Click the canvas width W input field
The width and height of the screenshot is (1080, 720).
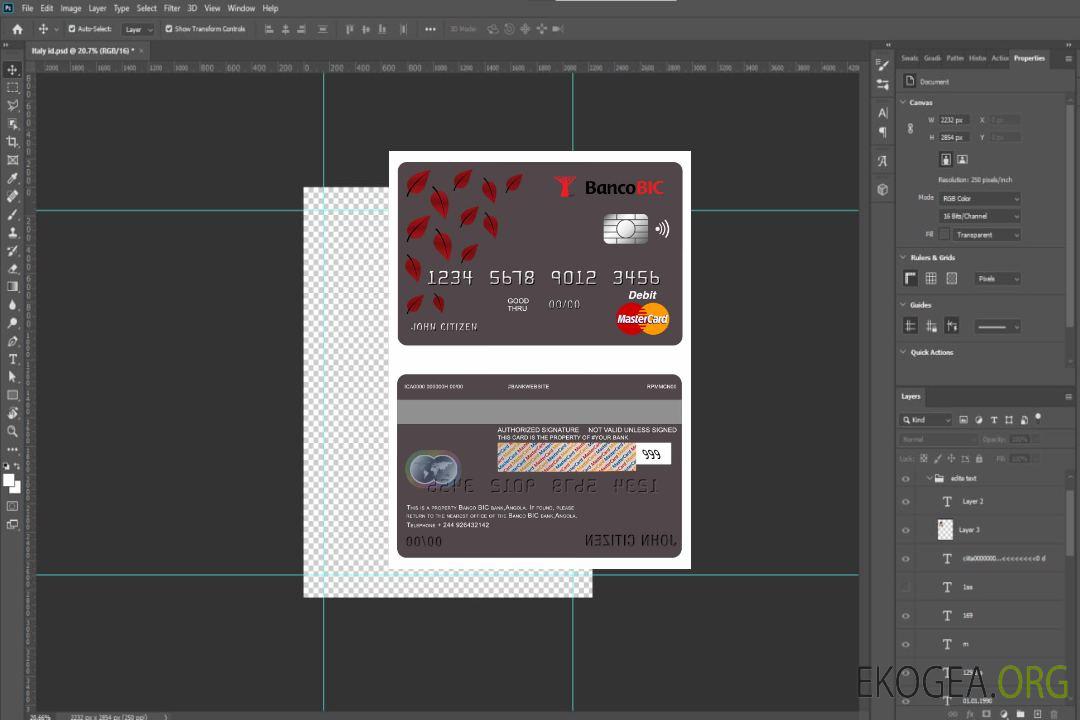point(954,120)
